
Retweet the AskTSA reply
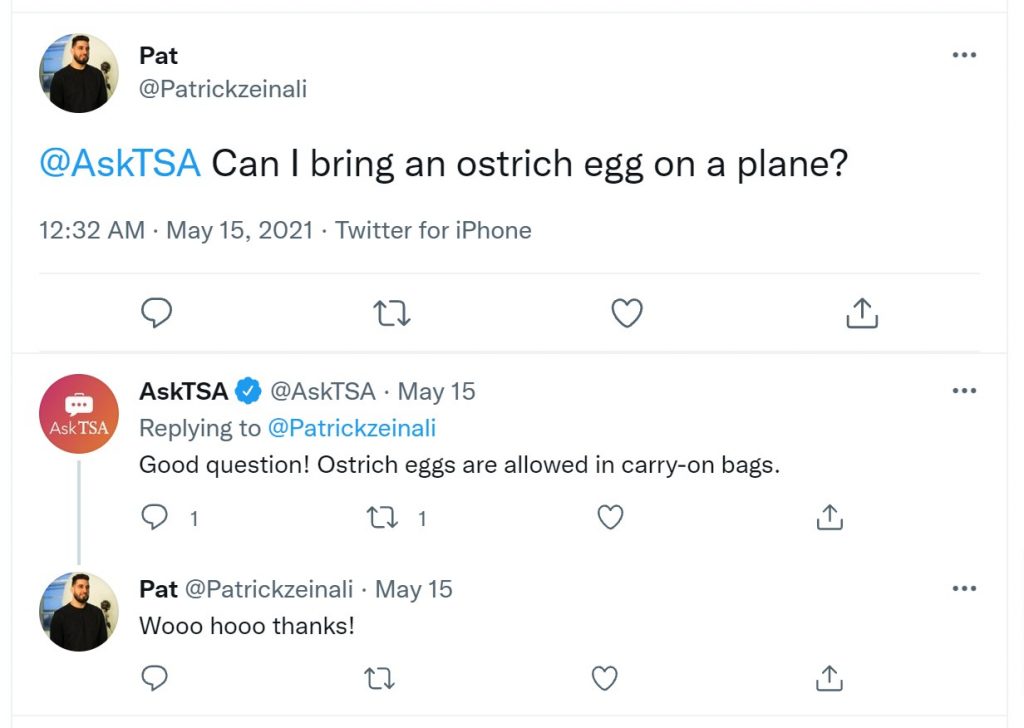(382, 518)
